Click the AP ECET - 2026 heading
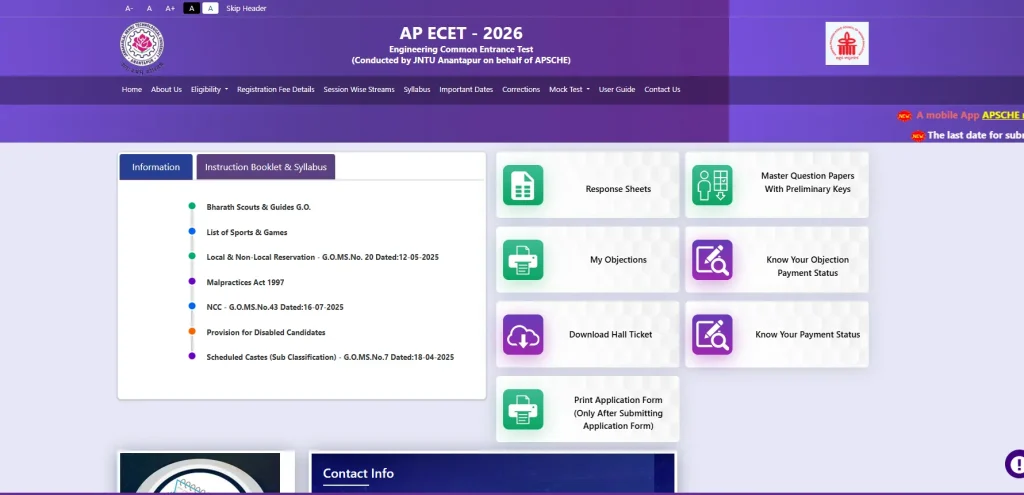Image resolution: width=1024 pixels, height=495 pixels. point(461,33)
